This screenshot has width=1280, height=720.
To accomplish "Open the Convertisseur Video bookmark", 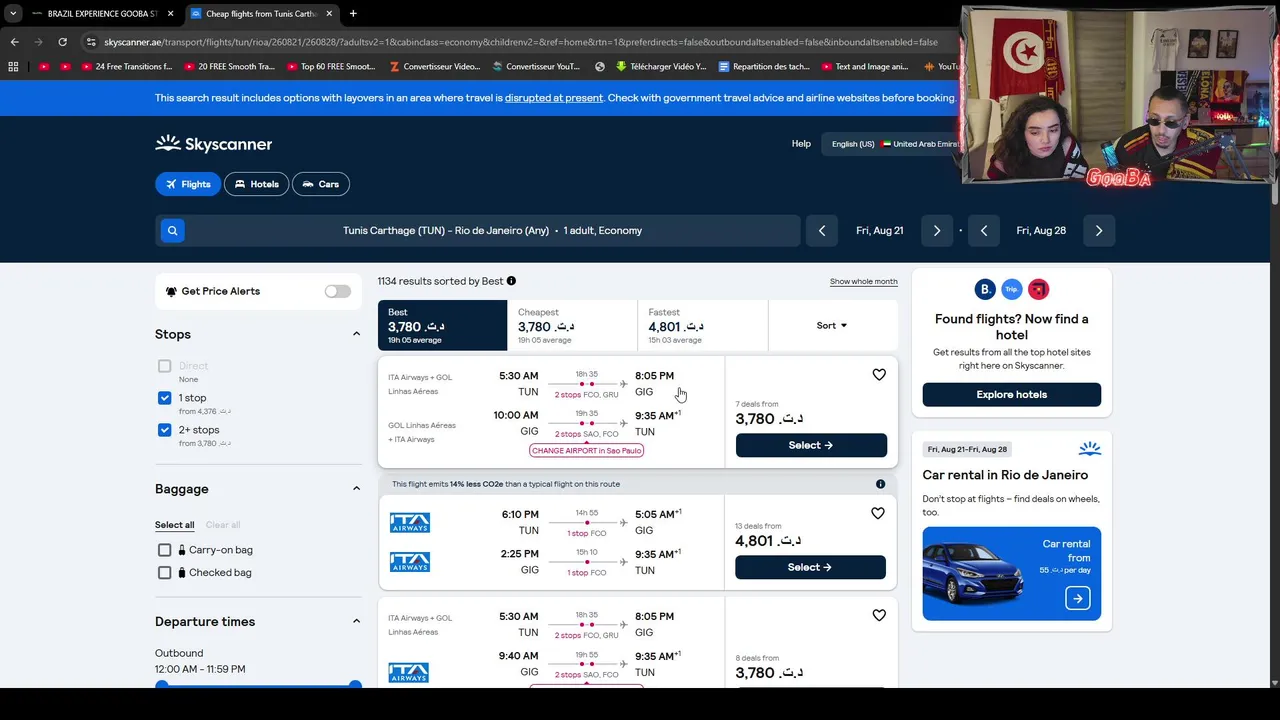I will pyautogui.click(x=435, y=67).
